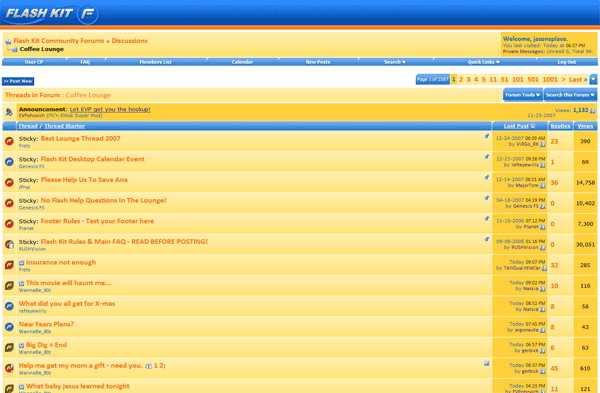Click the Big Dig = End thread status icon

pos(9,348)
